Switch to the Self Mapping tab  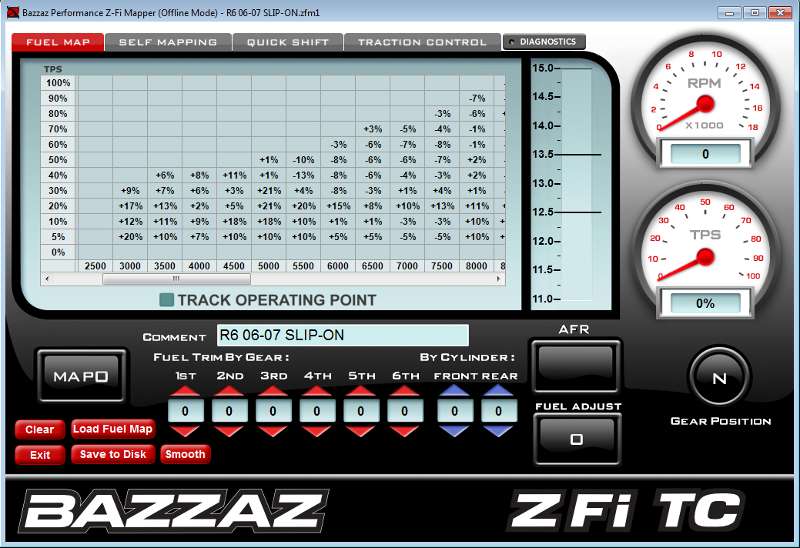(x=168, y=42)
